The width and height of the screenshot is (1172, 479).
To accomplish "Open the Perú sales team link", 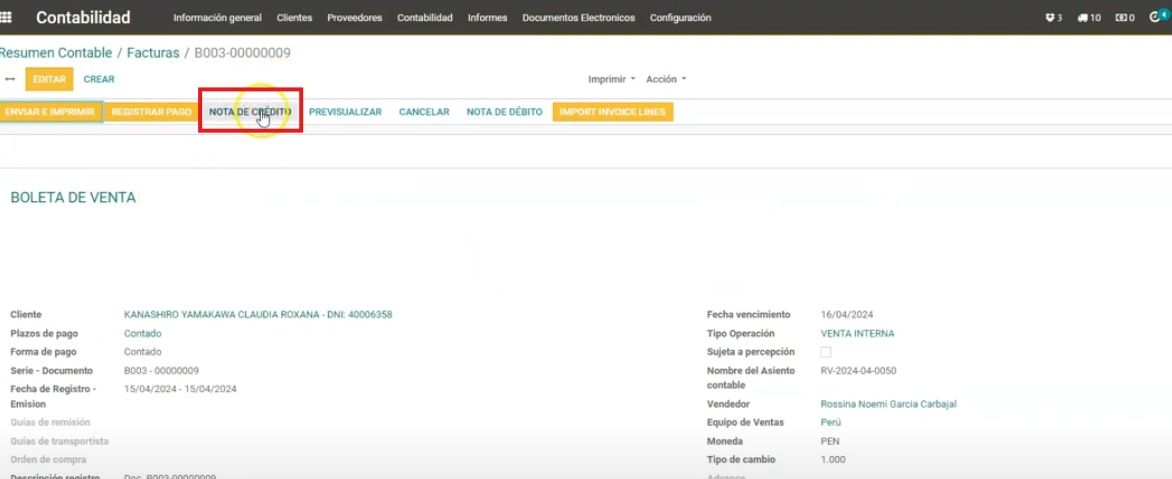I will click(x=830, y=422).
